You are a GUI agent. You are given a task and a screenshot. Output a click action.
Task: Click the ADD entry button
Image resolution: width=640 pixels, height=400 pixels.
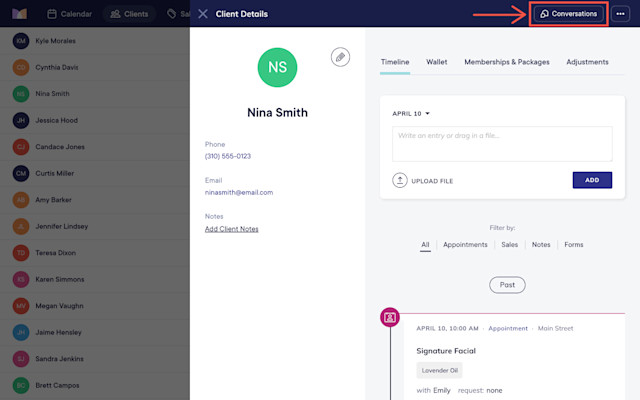coord(592,180)
